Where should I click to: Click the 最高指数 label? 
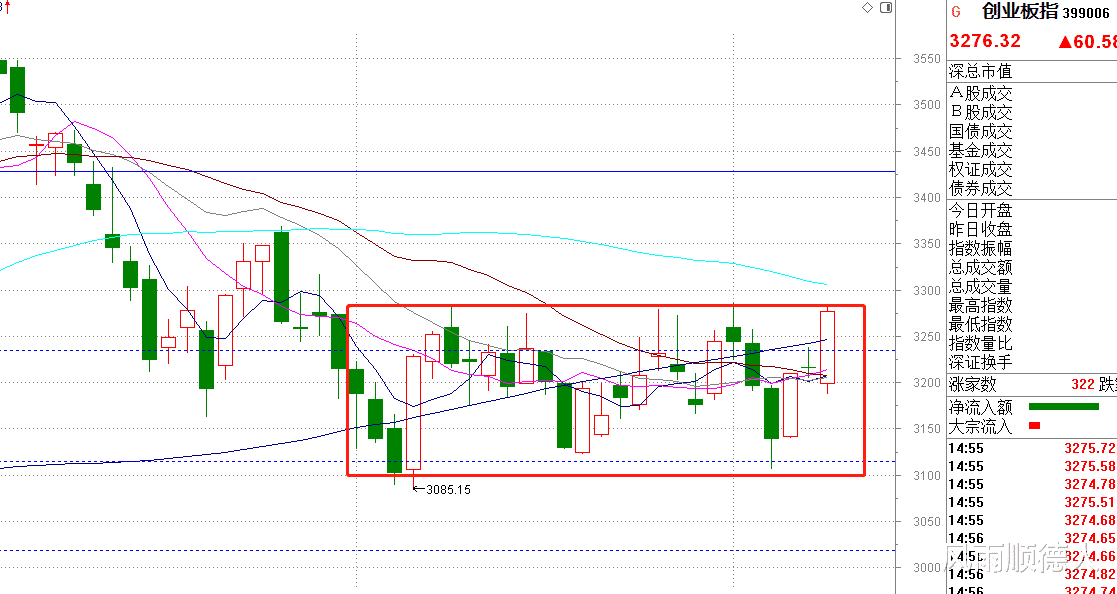click(980, 306)
